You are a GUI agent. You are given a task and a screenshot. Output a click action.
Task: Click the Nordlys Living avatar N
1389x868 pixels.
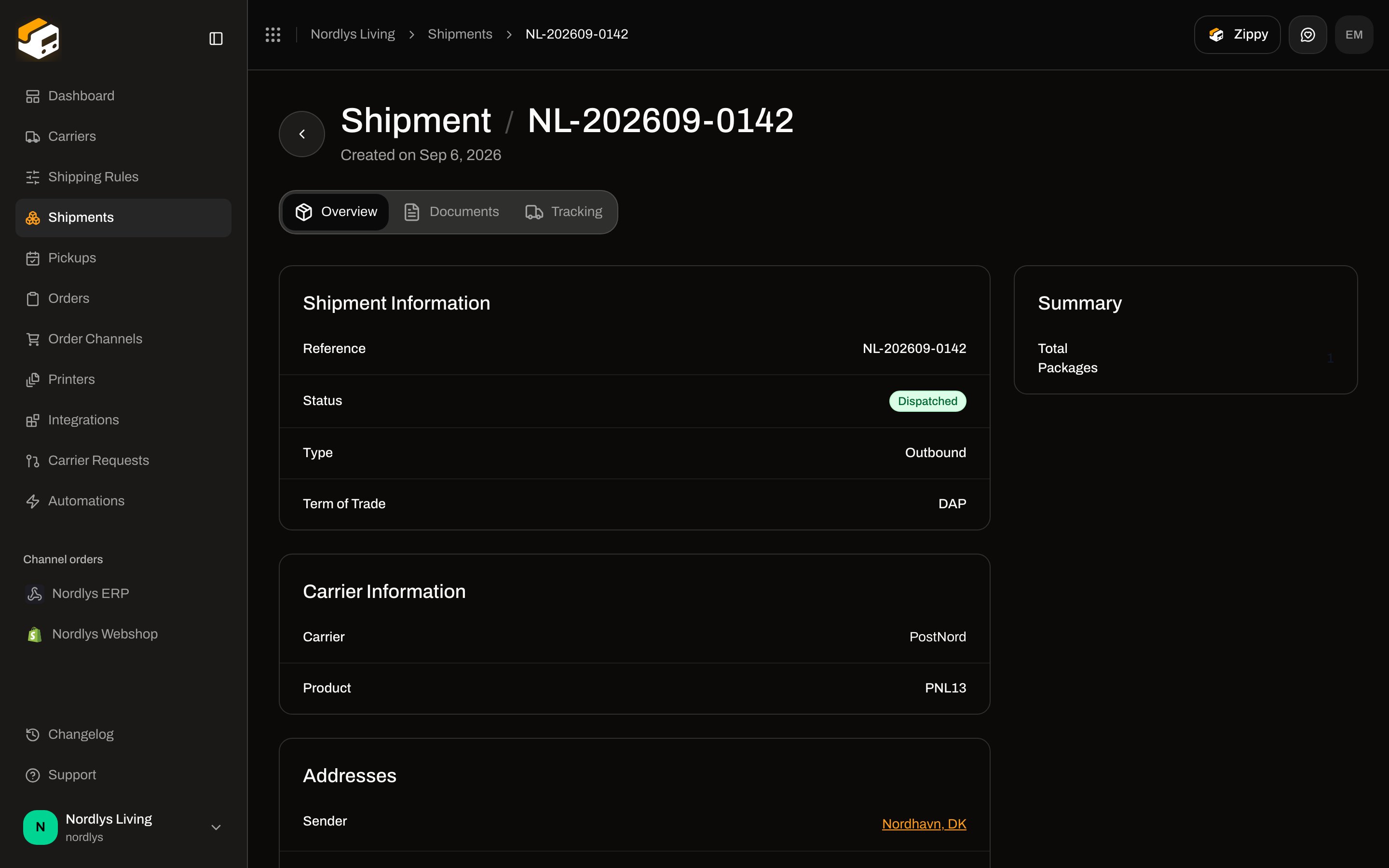coord(40,827)
